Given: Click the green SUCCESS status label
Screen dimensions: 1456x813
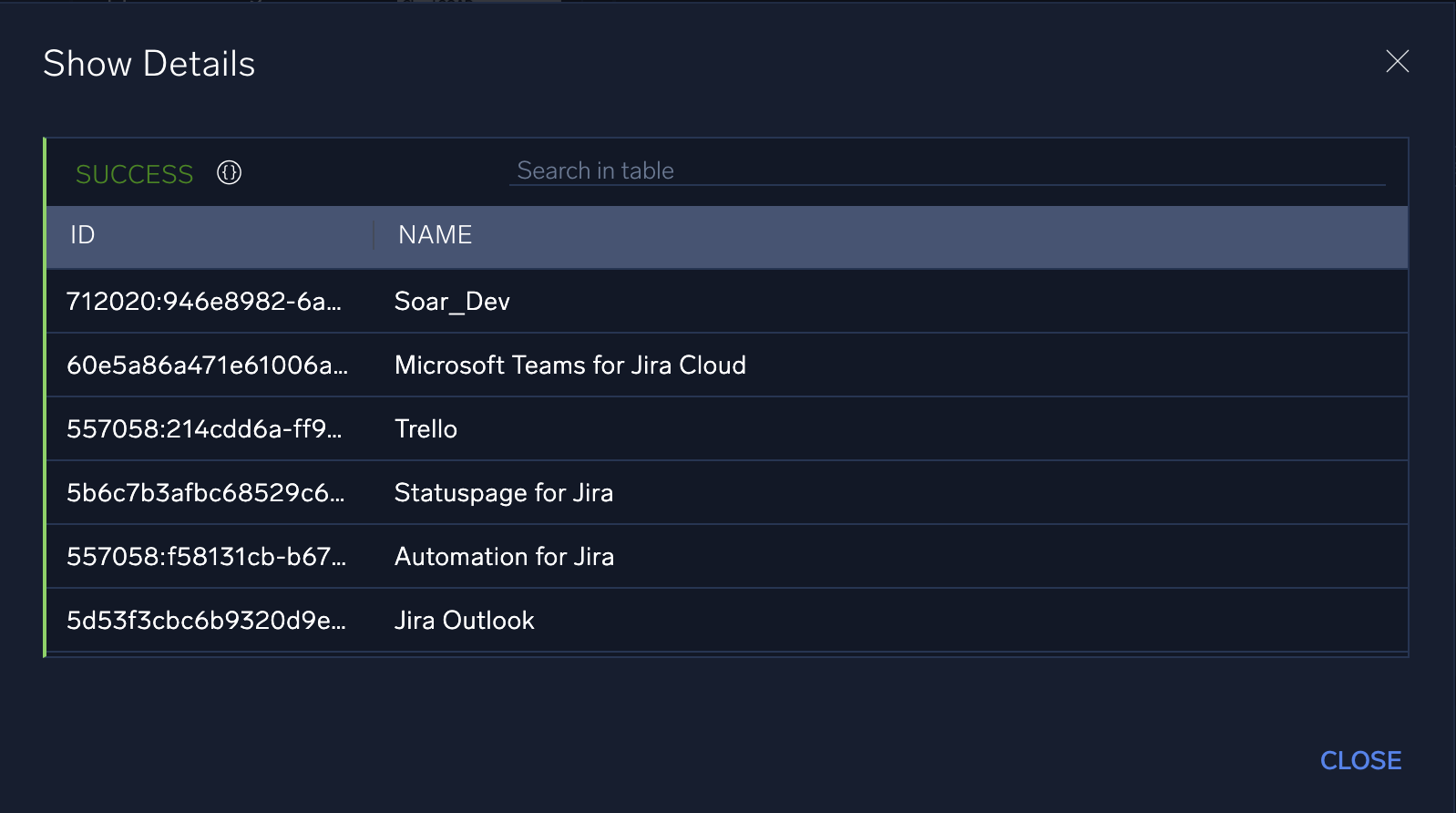Looking at the screenshot, I should coord(134,174).
